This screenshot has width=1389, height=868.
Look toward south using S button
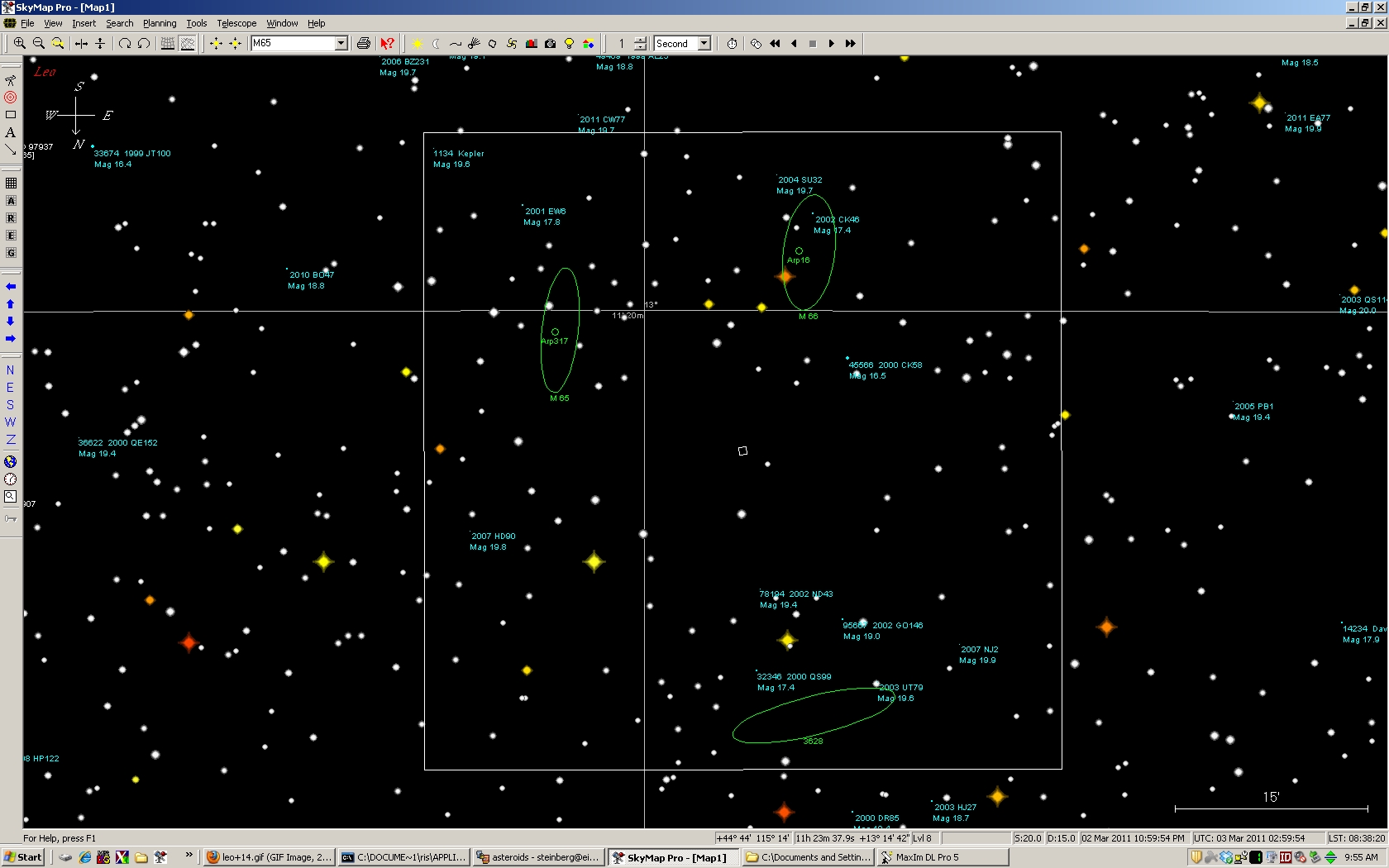[x=11, y=405]
